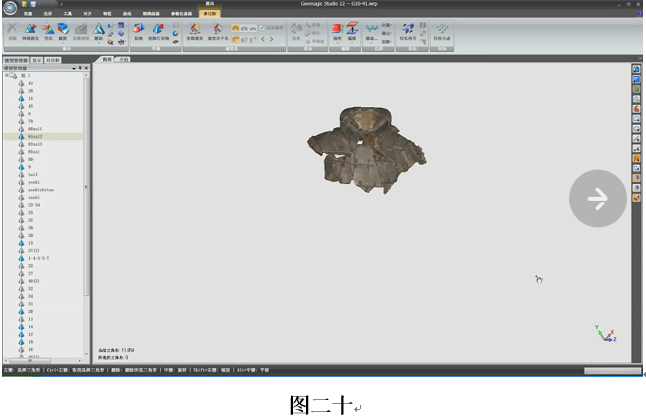Select the 简化 (Simplify) ribbon icon
This screenshot has width=646, height=420.
48,30
